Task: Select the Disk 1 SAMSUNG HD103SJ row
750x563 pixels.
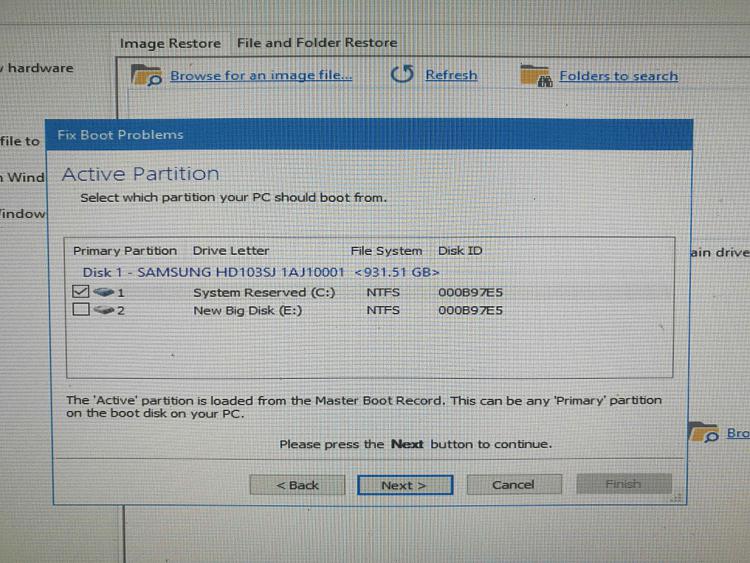Action: click(x=261, y=272)
